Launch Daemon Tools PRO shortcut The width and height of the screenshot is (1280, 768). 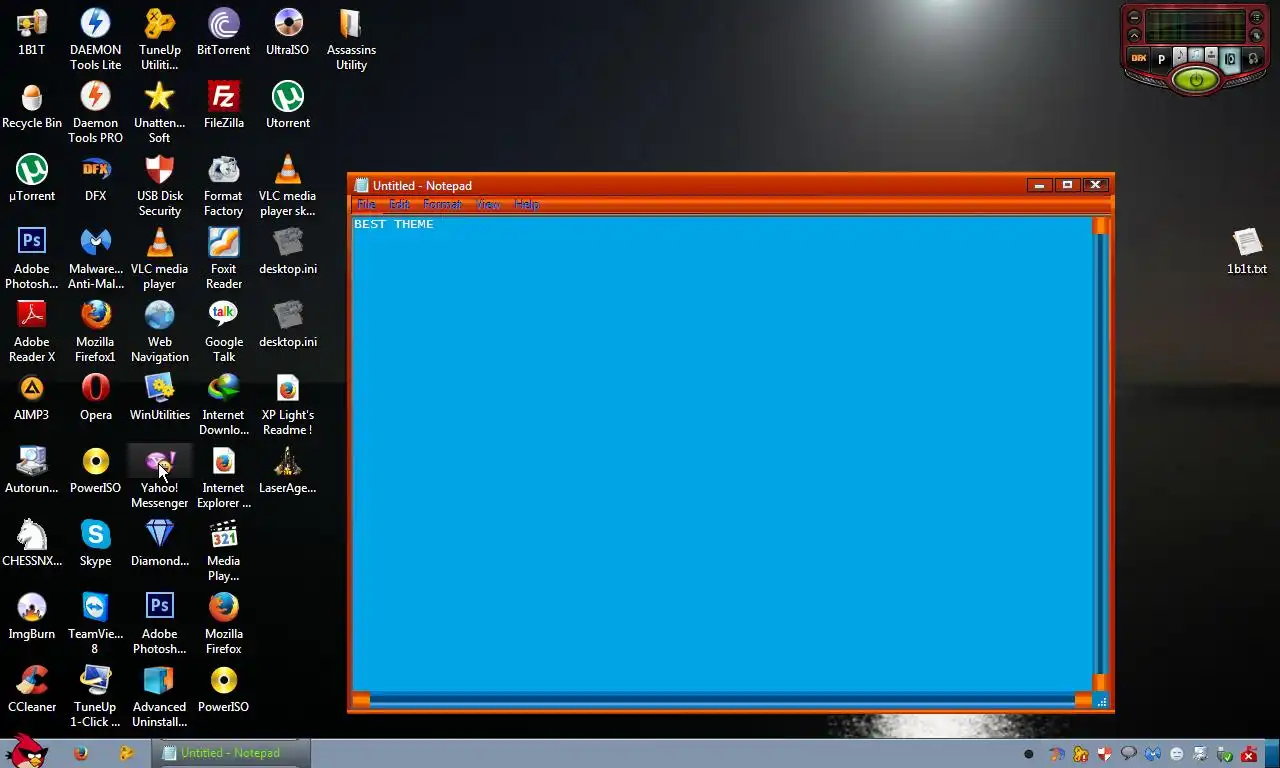tap(96, 112)
